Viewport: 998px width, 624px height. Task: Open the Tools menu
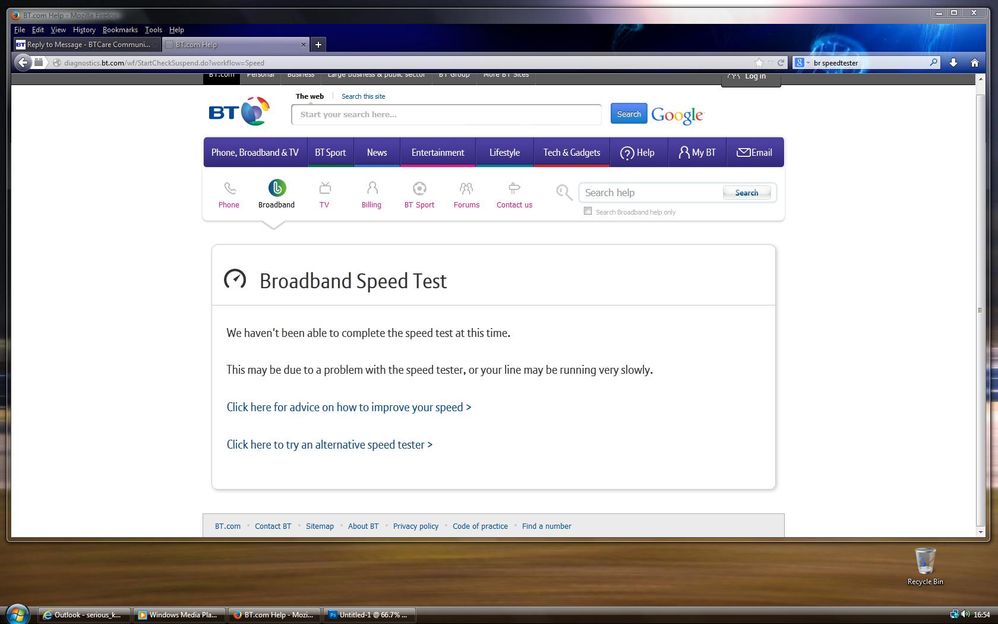coord(153,30)
